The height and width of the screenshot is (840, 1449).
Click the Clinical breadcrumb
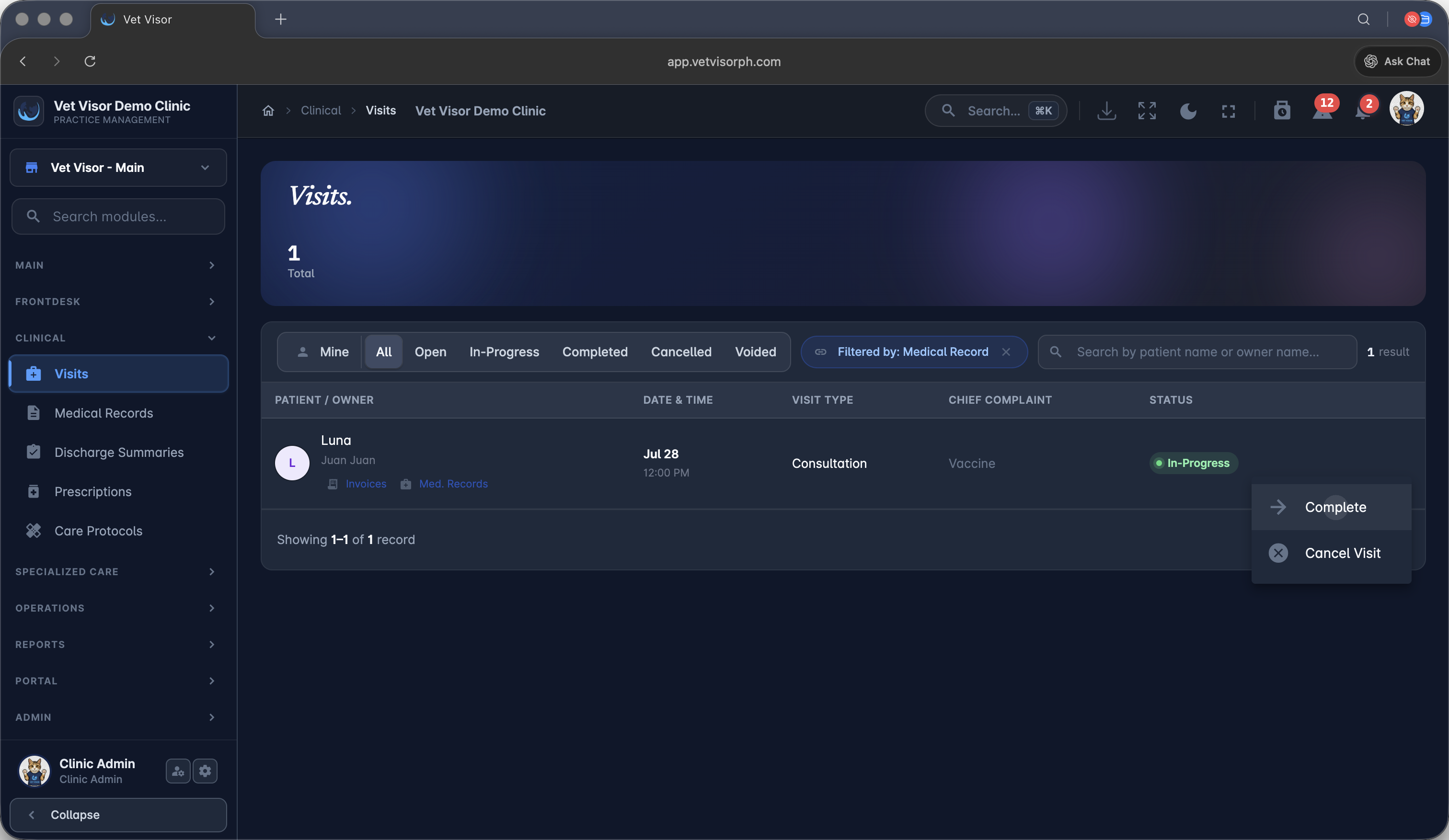(x=321, y=110)
